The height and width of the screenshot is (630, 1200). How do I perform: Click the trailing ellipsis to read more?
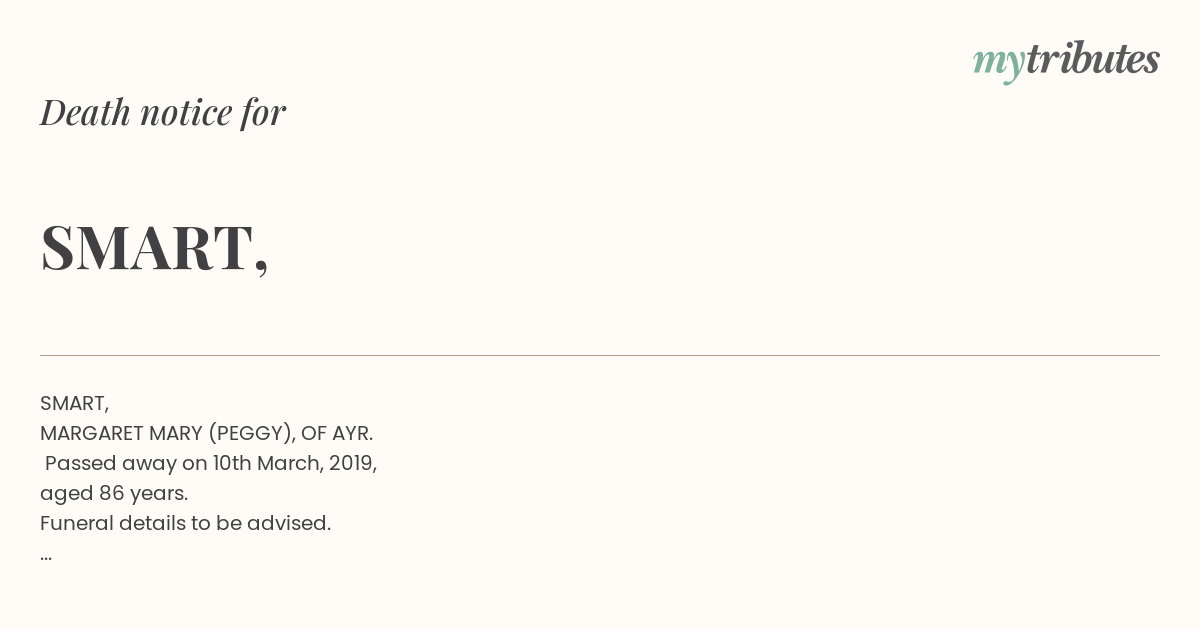click(46, 557)
